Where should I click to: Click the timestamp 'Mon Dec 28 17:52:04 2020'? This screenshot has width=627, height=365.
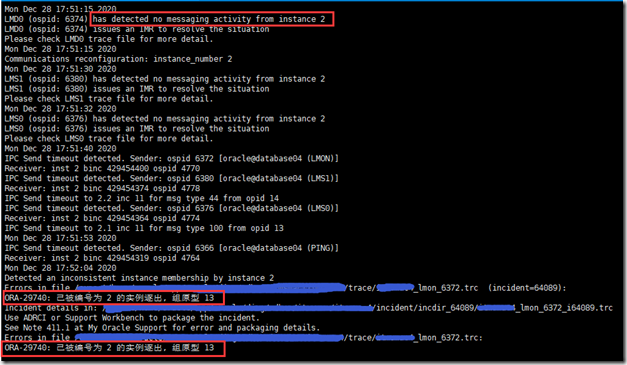tap(60, 268)
